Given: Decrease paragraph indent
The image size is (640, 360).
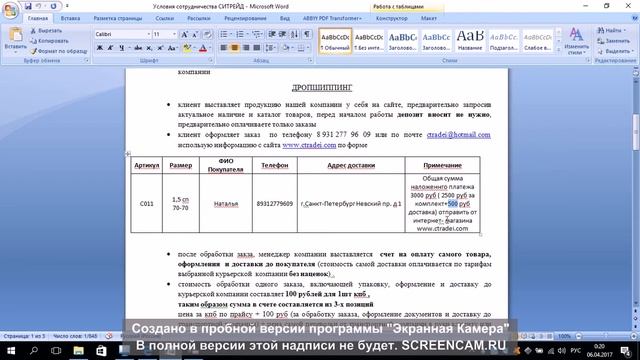Looking at the screenshot, I should [272, 34].
